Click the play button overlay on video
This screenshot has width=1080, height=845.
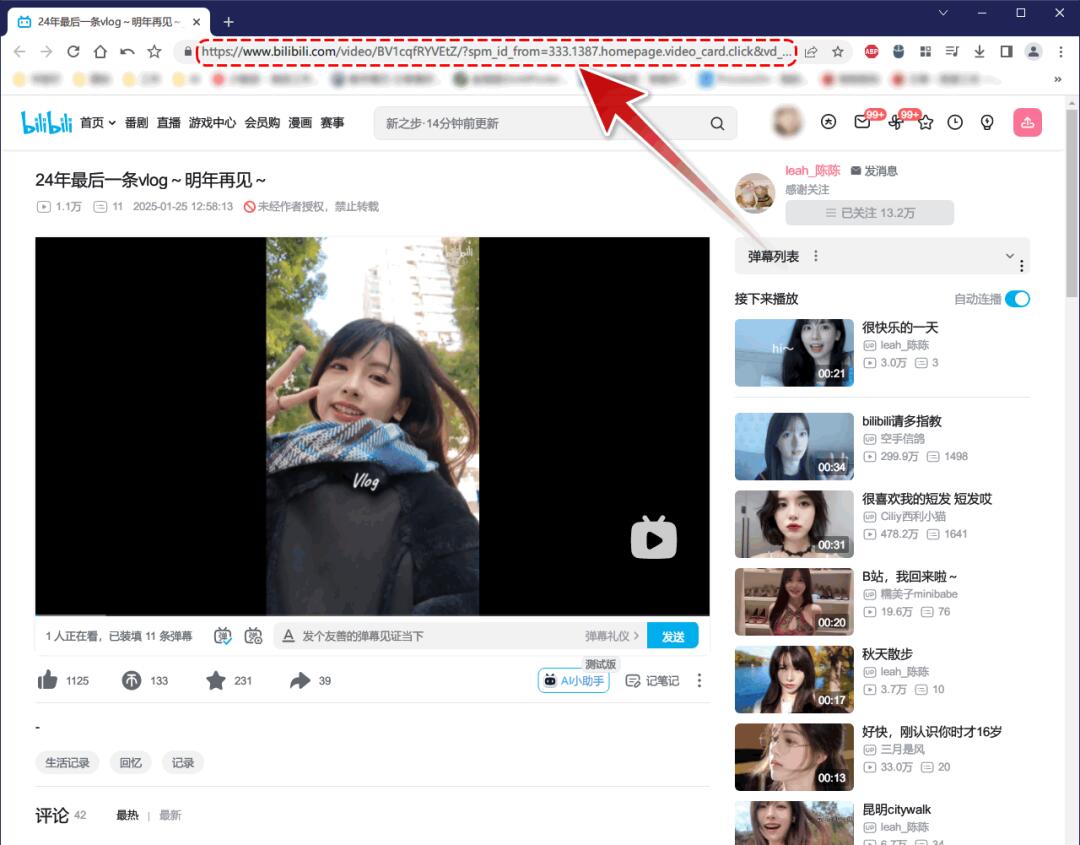(x=654, y=538)
